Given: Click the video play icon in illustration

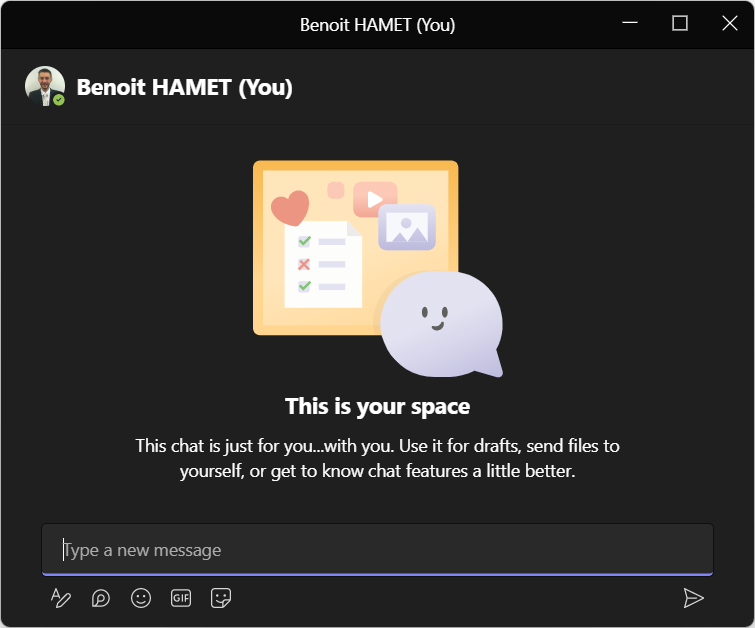Looking at the screenshot, I should tap(374, 199).
